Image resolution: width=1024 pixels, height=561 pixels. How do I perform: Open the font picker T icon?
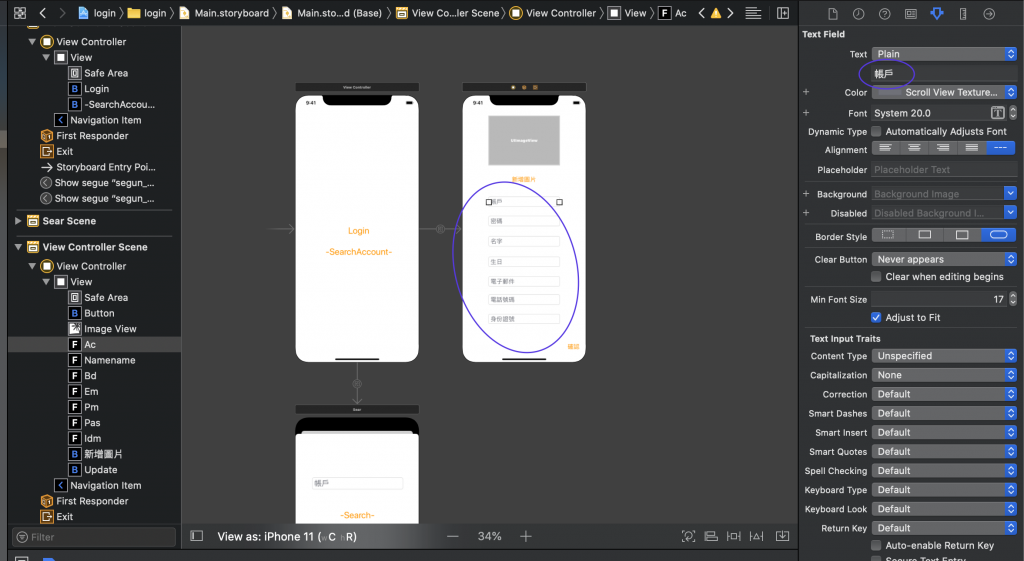(x=997, y=113)
